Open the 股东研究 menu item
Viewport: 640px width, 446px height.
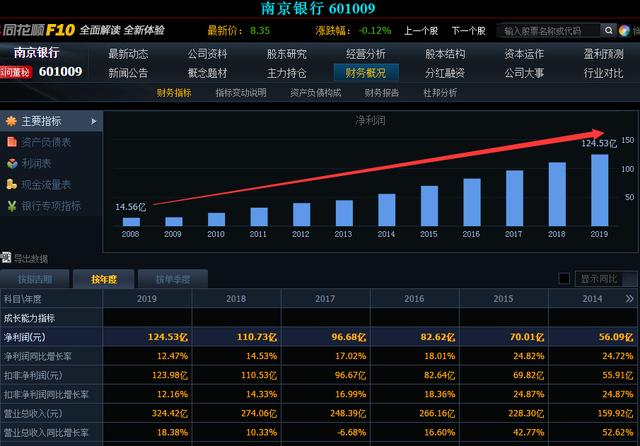pos(287,54)
